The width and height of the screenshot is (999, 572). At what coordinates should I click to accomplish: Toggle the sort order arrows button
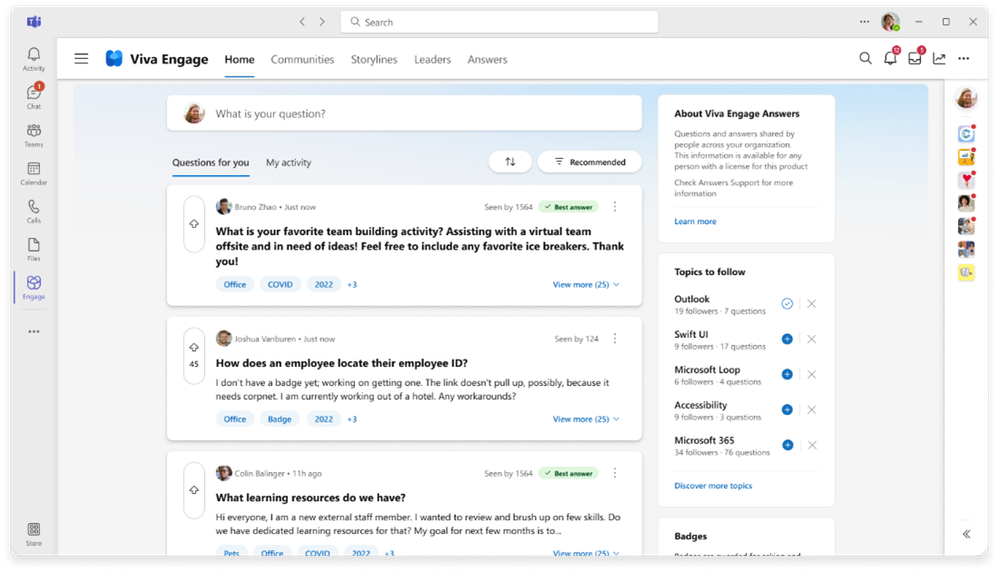click(x=510, y=162)
